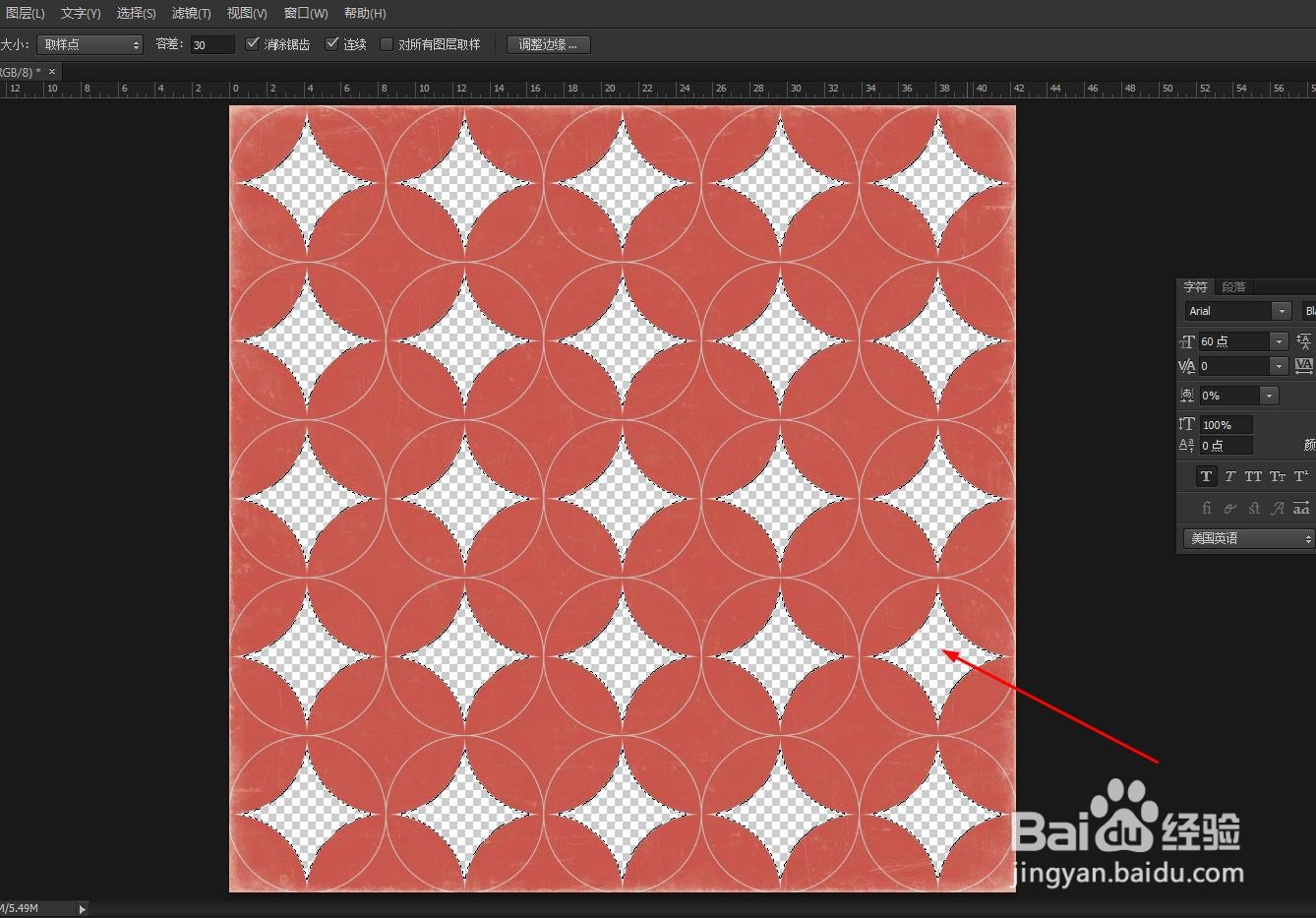The image size is (1316, 918).
Task: Open the 选择(S) menu
Action: 136,13
